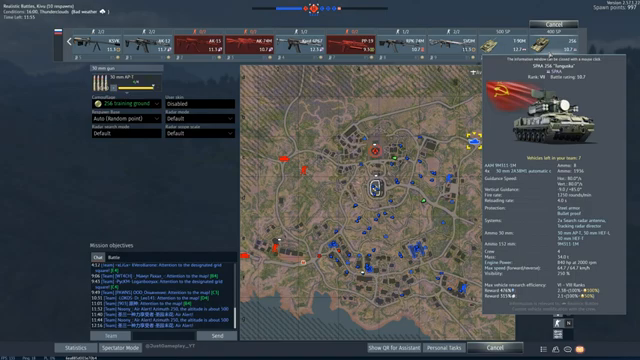Select the T-90M tank slot
Screen dimensions: 640x360
click(x=503, y=44)
